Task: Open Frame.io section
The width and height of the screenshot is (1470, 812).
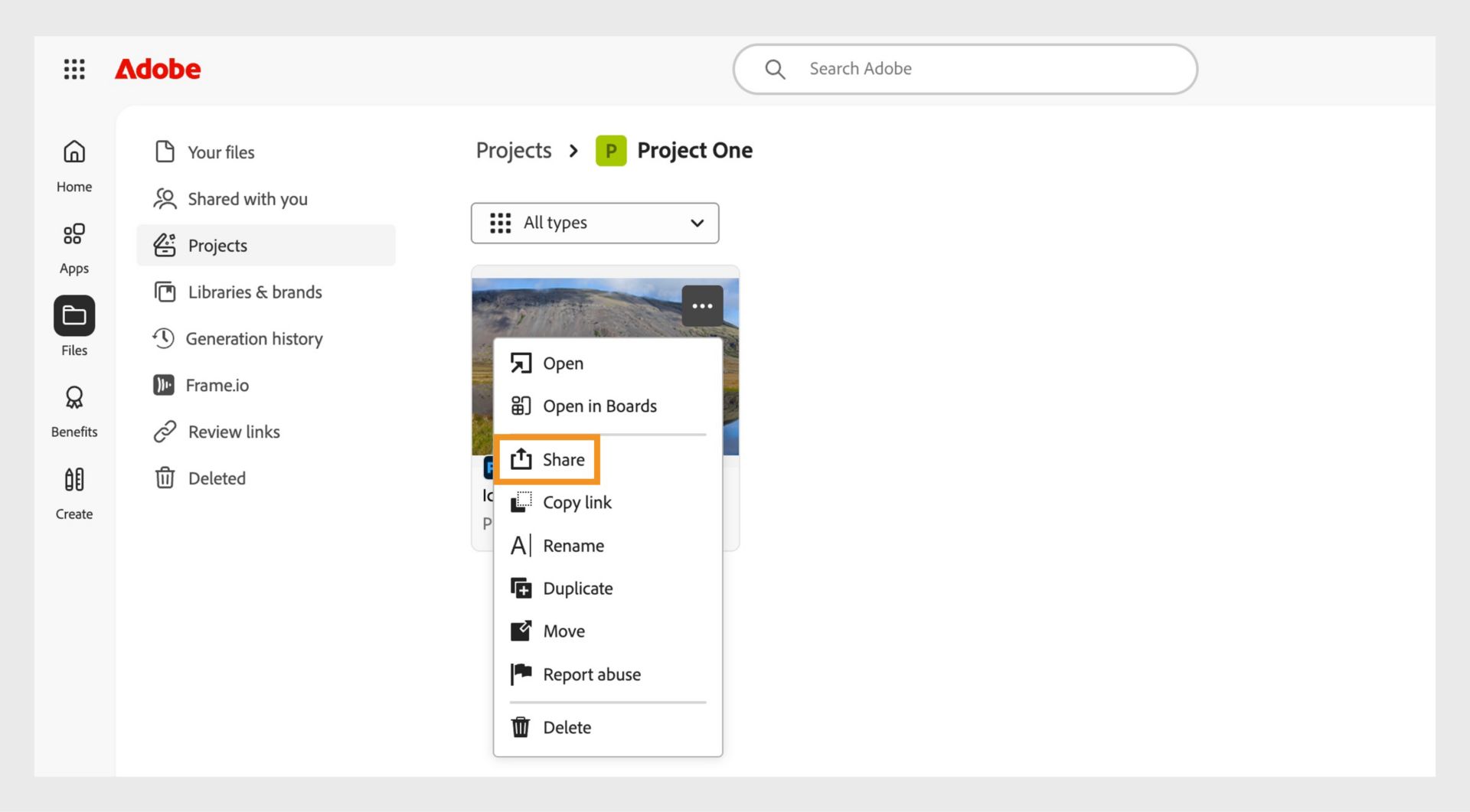Action: [x=266, y=386]
